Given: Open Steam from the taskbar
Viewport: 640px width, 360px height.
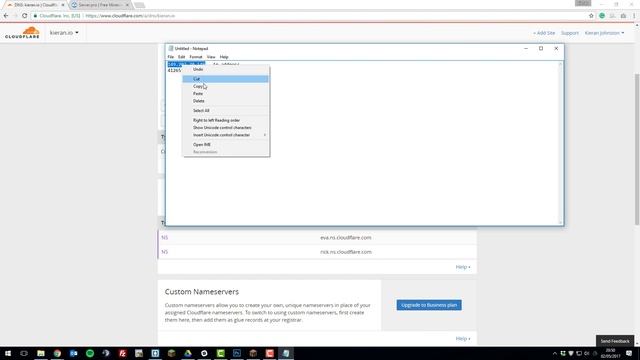Looking at the screenshot, I should (106, 353).
